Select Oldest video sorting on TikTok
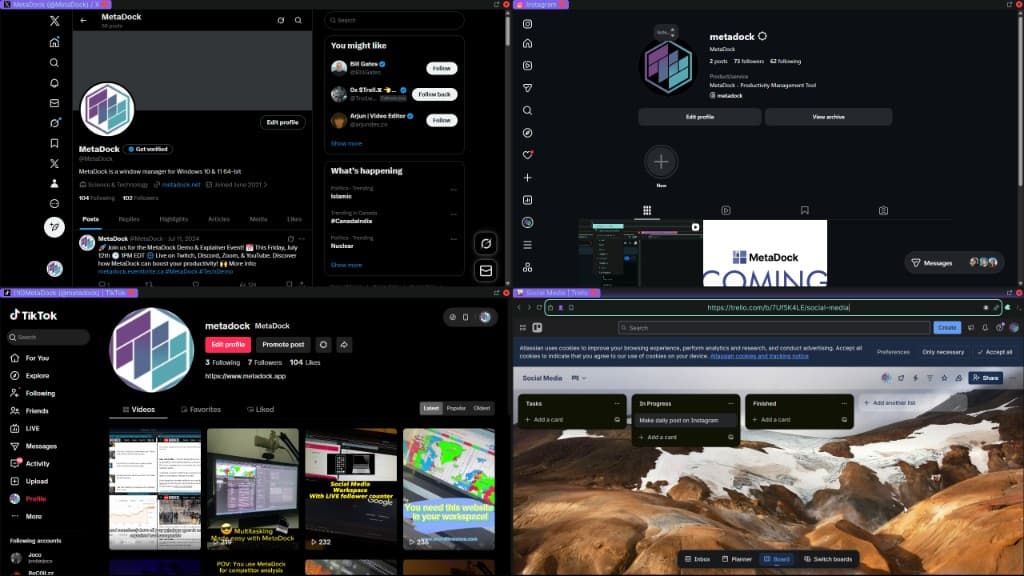 tap(482, 408)
